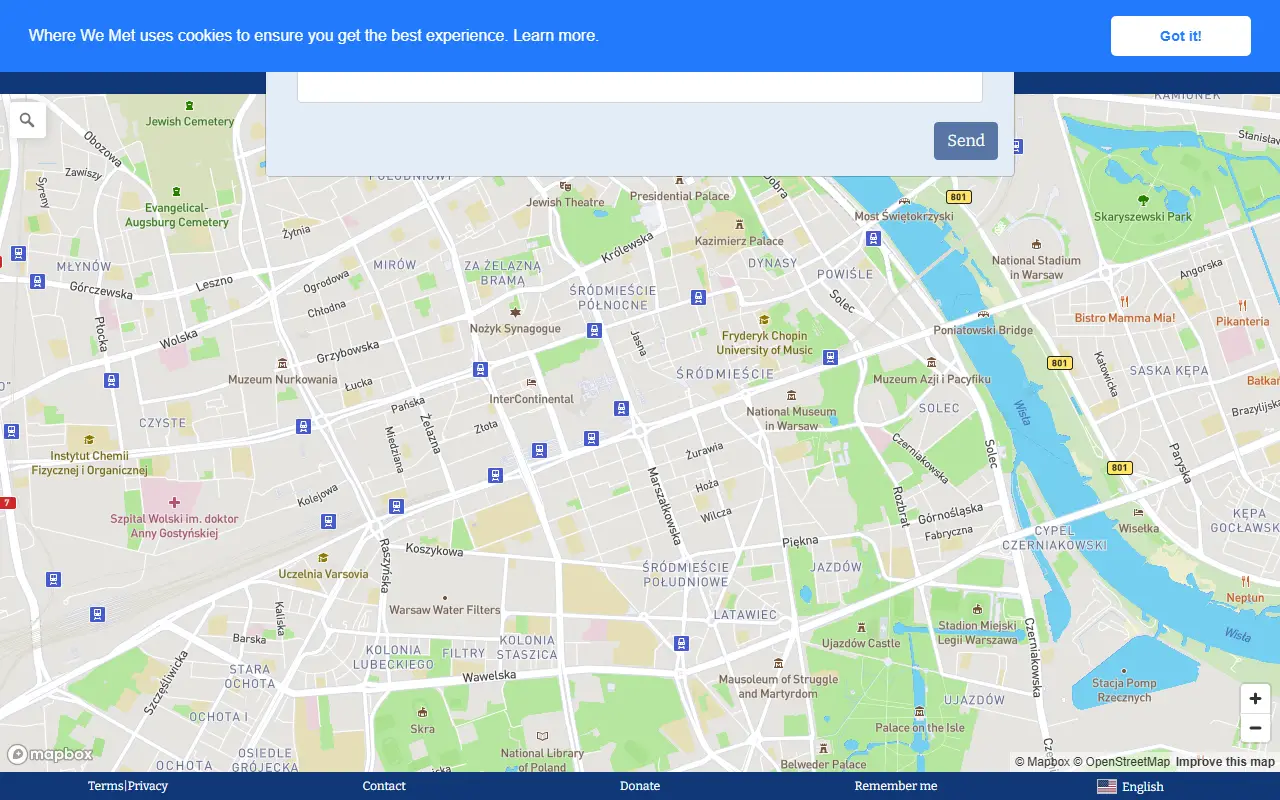
Task: Select the Nożyk Synagogue star marker
Action: pos(516,312)
